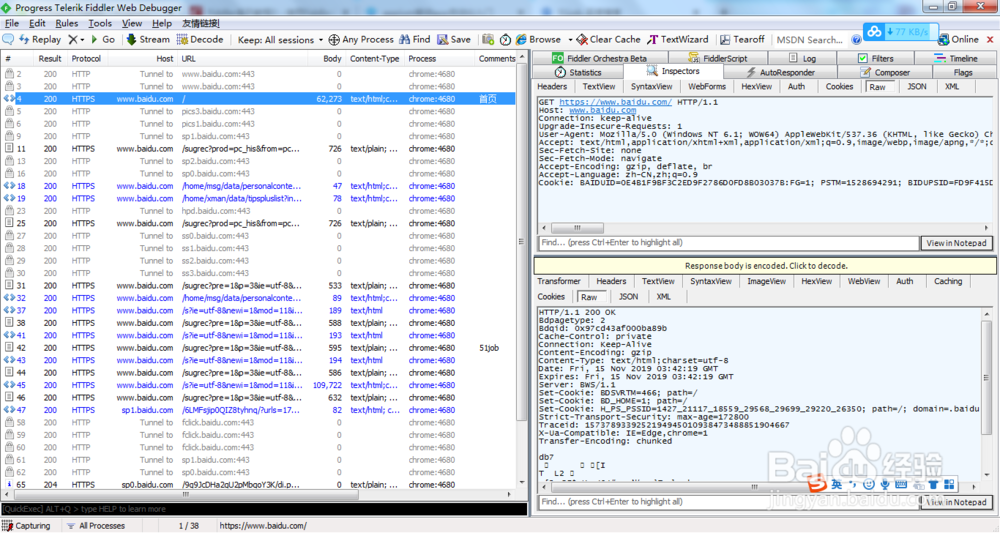Image resolution: width=1000 pixels, height=533 pixels.
Task: Click the camera screenshot toolbar icon
Action: pos(488,40)
